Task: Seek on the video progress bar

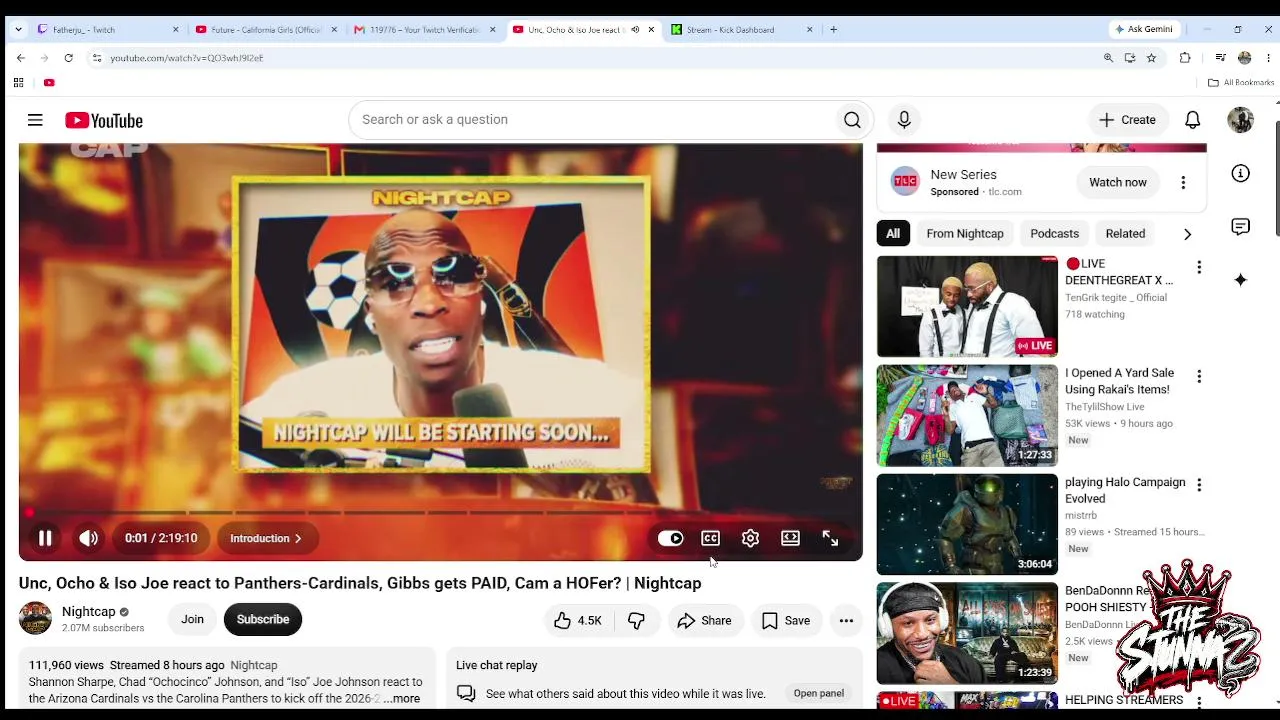Action: [440, 513]
